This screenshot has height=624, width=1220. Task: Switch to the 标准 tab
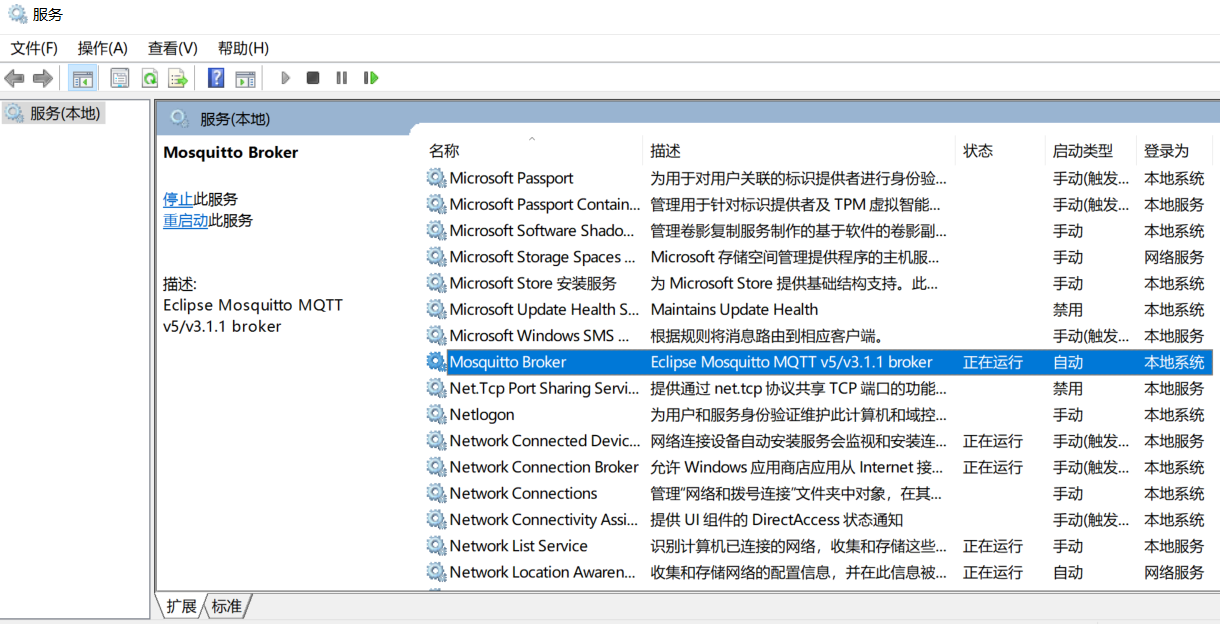[228, 605]
